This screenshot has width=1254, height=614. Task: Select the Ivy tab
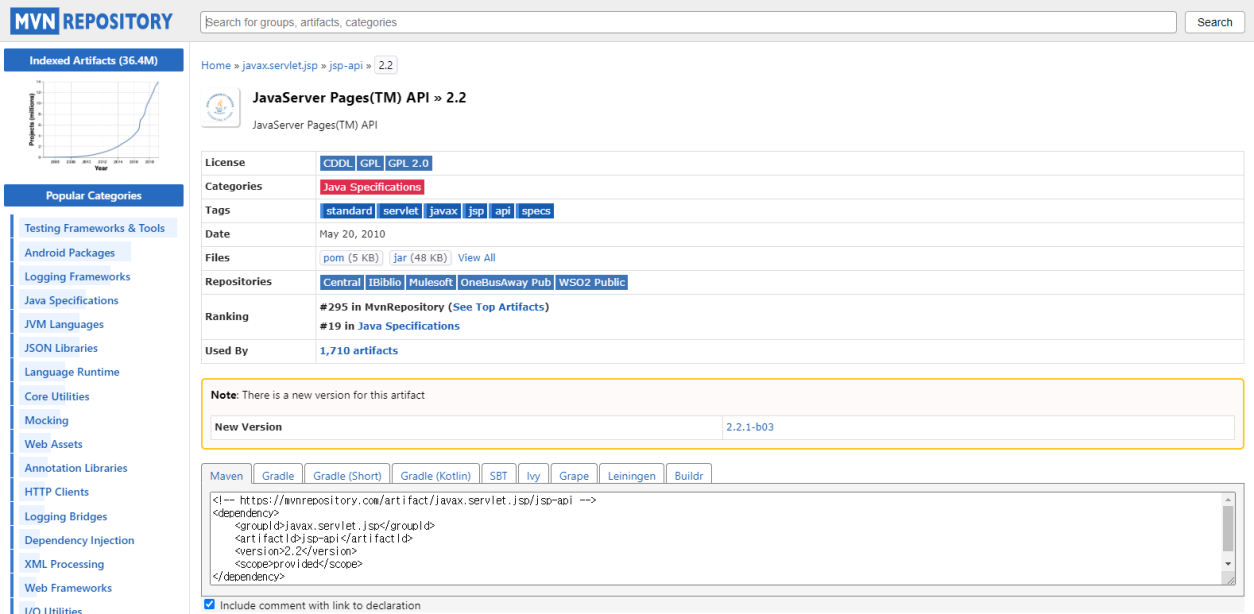(533, 475)
